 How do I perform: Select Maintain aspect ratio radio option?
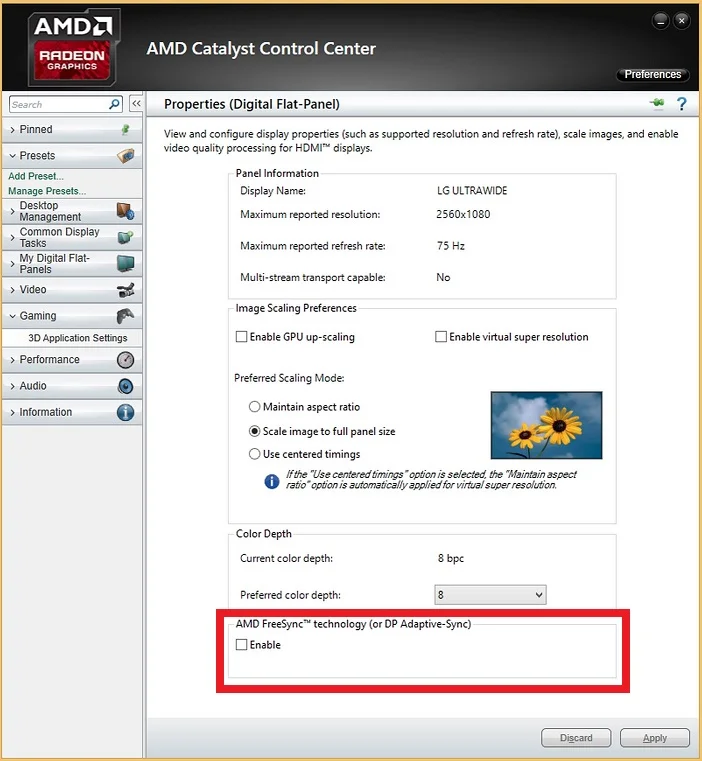254,407
